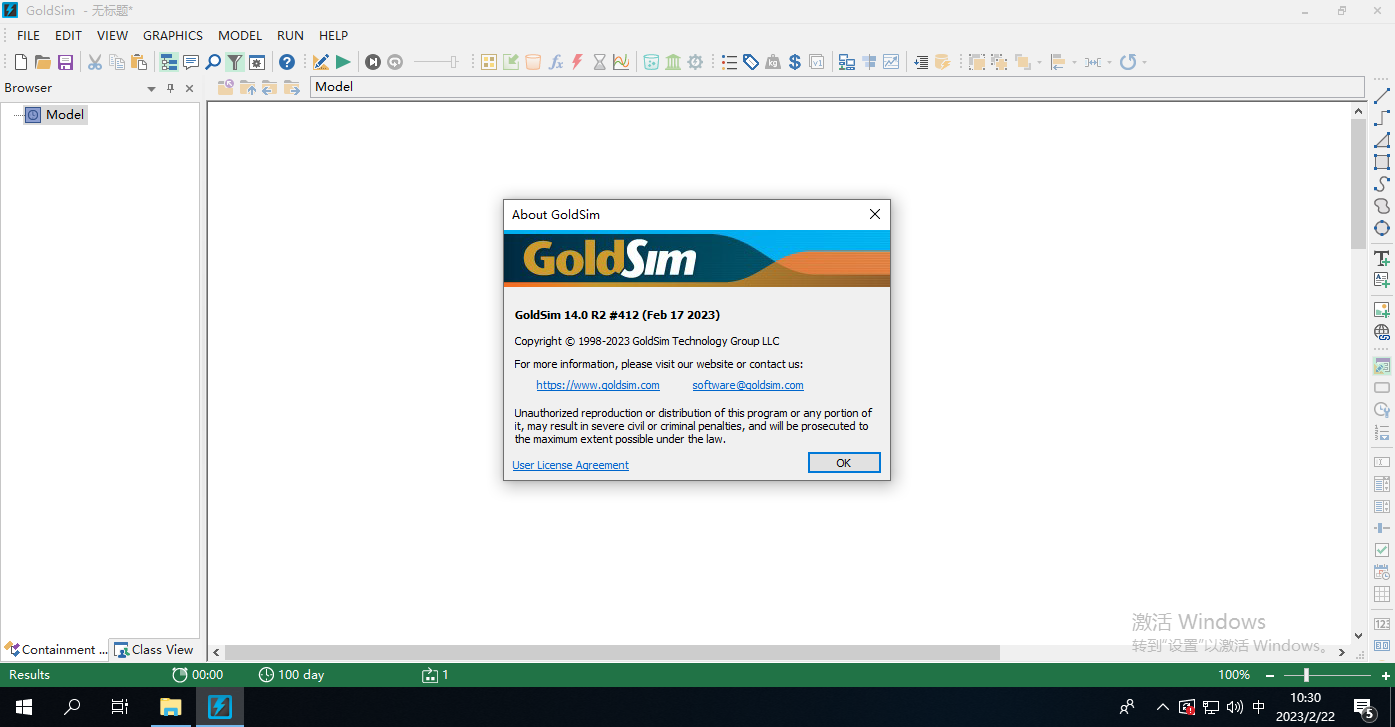
Task: Open the RUN menu
Action: 290,35
